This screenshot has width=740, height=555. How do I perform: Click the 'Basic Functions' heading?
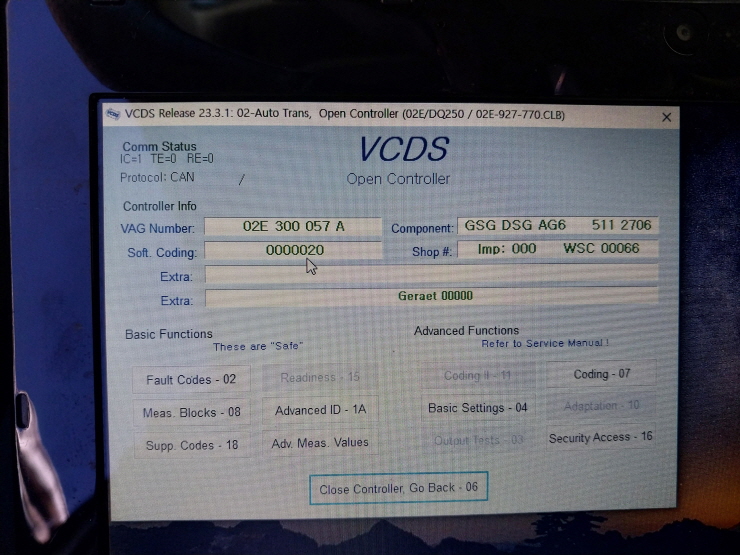168,334
